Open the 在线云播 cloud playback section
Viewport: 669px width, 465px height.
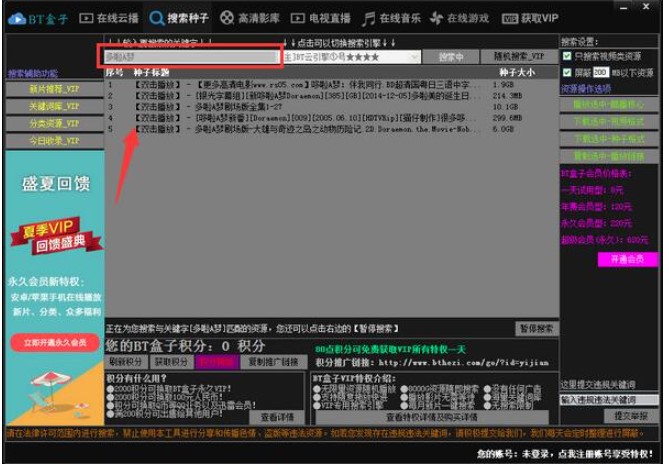[x=109, y=18]
